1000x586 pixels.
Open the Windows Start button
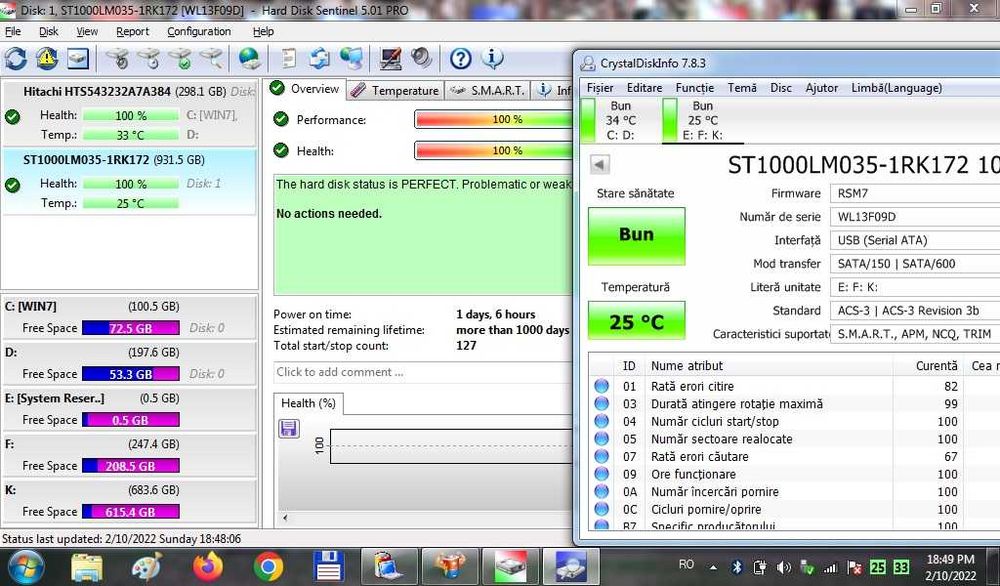point(24,566)
